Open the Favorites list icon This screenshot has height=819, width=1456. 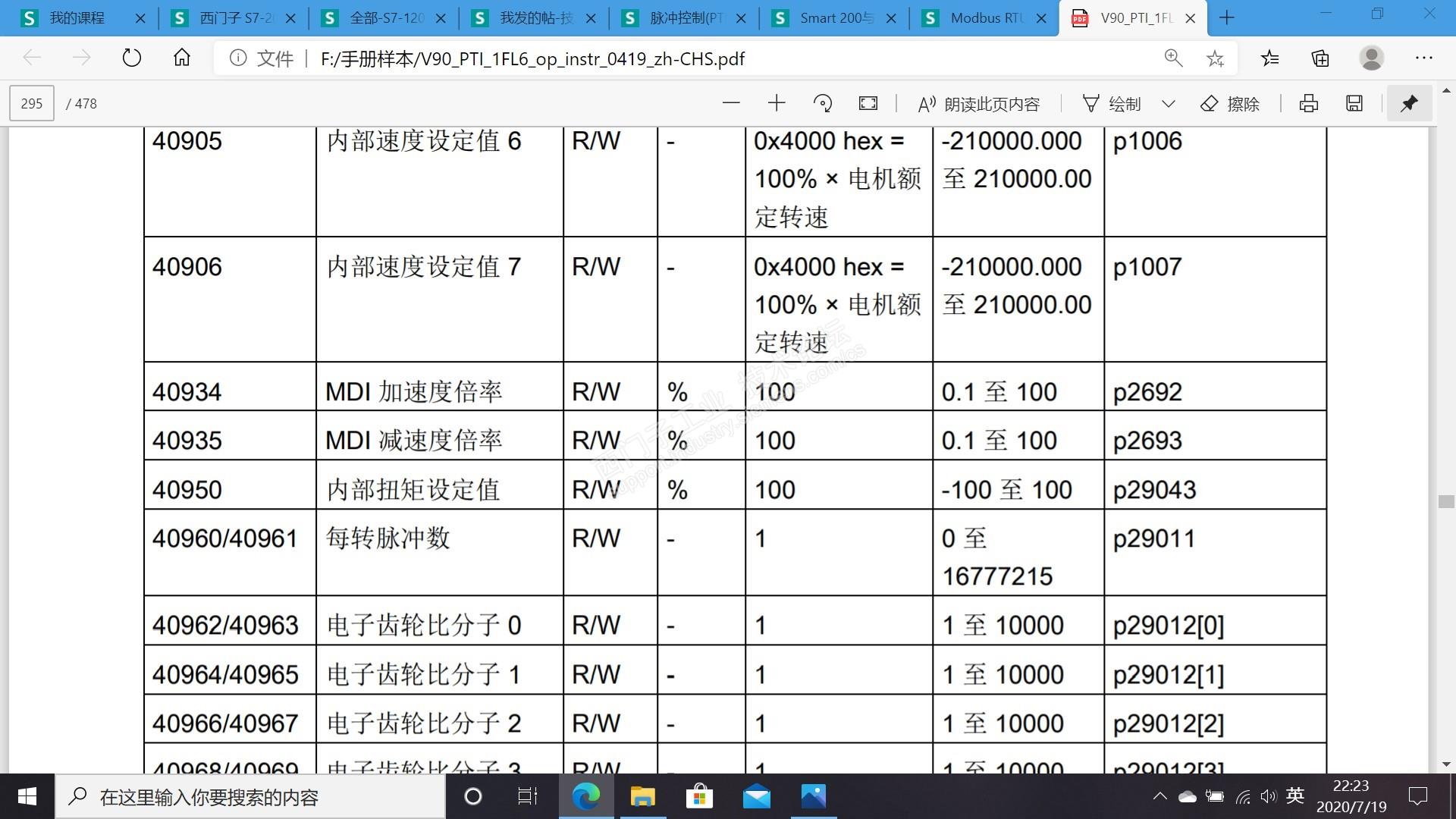coord(1270,58)
